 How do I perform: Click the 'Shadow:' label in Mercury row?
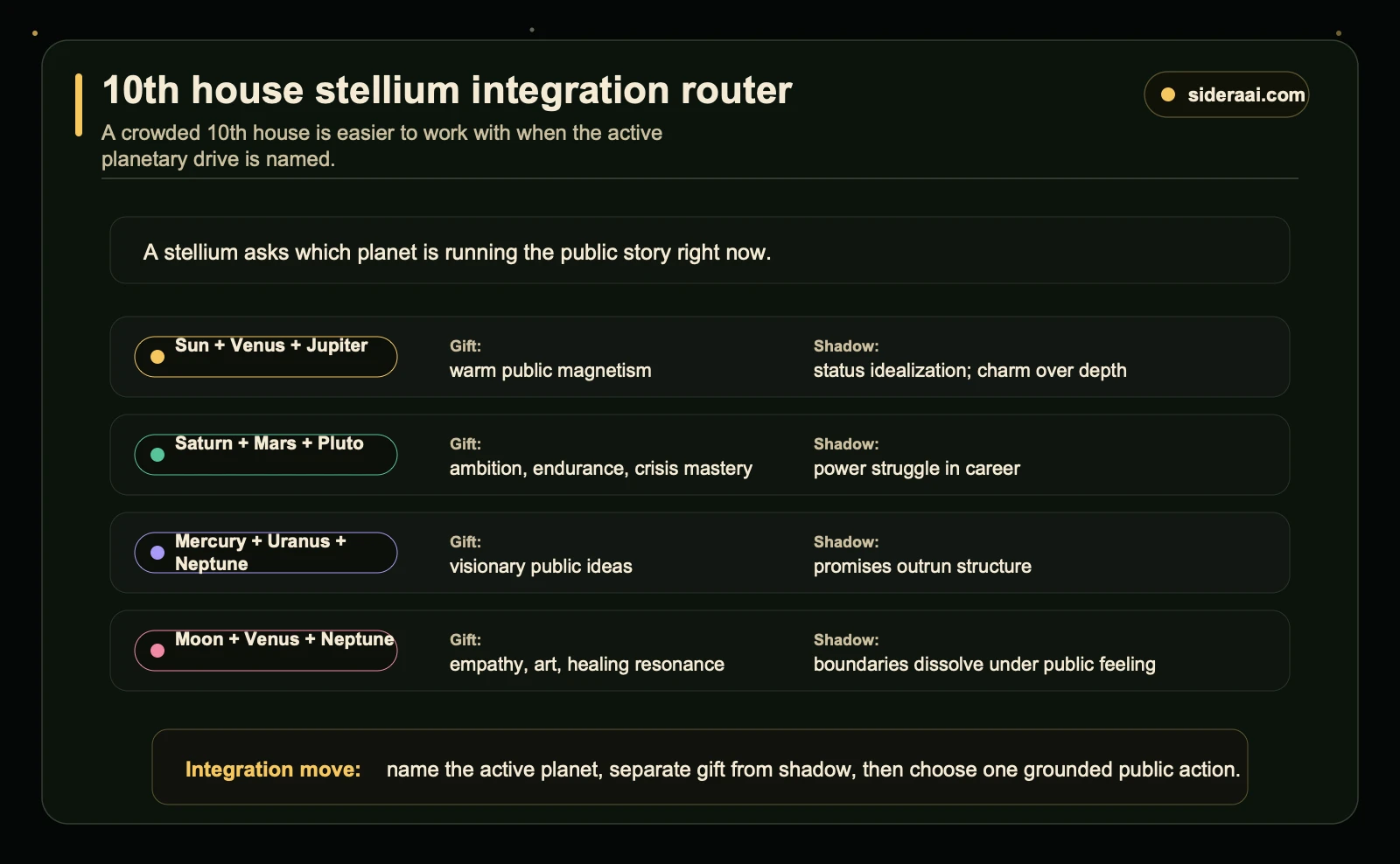click(846, 542)
